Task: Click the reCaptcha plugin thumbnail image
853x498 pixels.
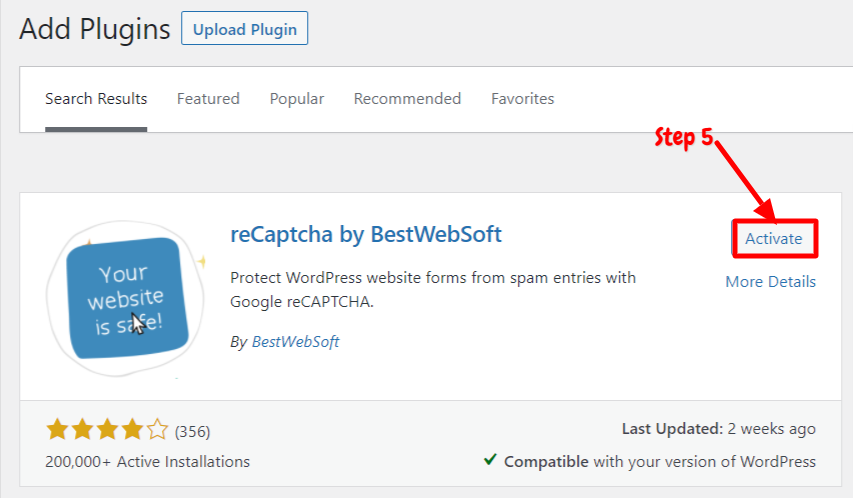Action: (x=126, y=299)
